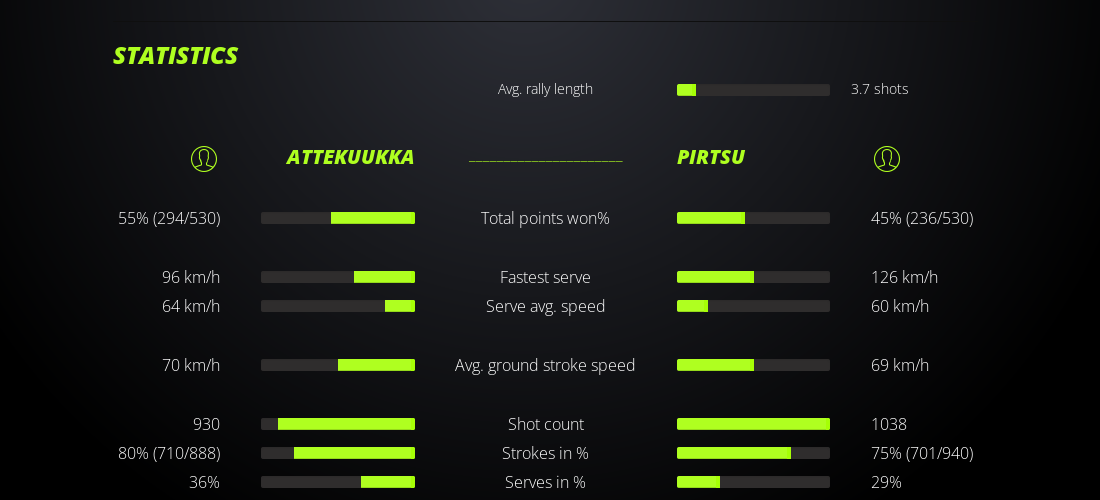Click Attekuukka's Fastest serve bar
The image size is (1100, 500).
(338, 277)
